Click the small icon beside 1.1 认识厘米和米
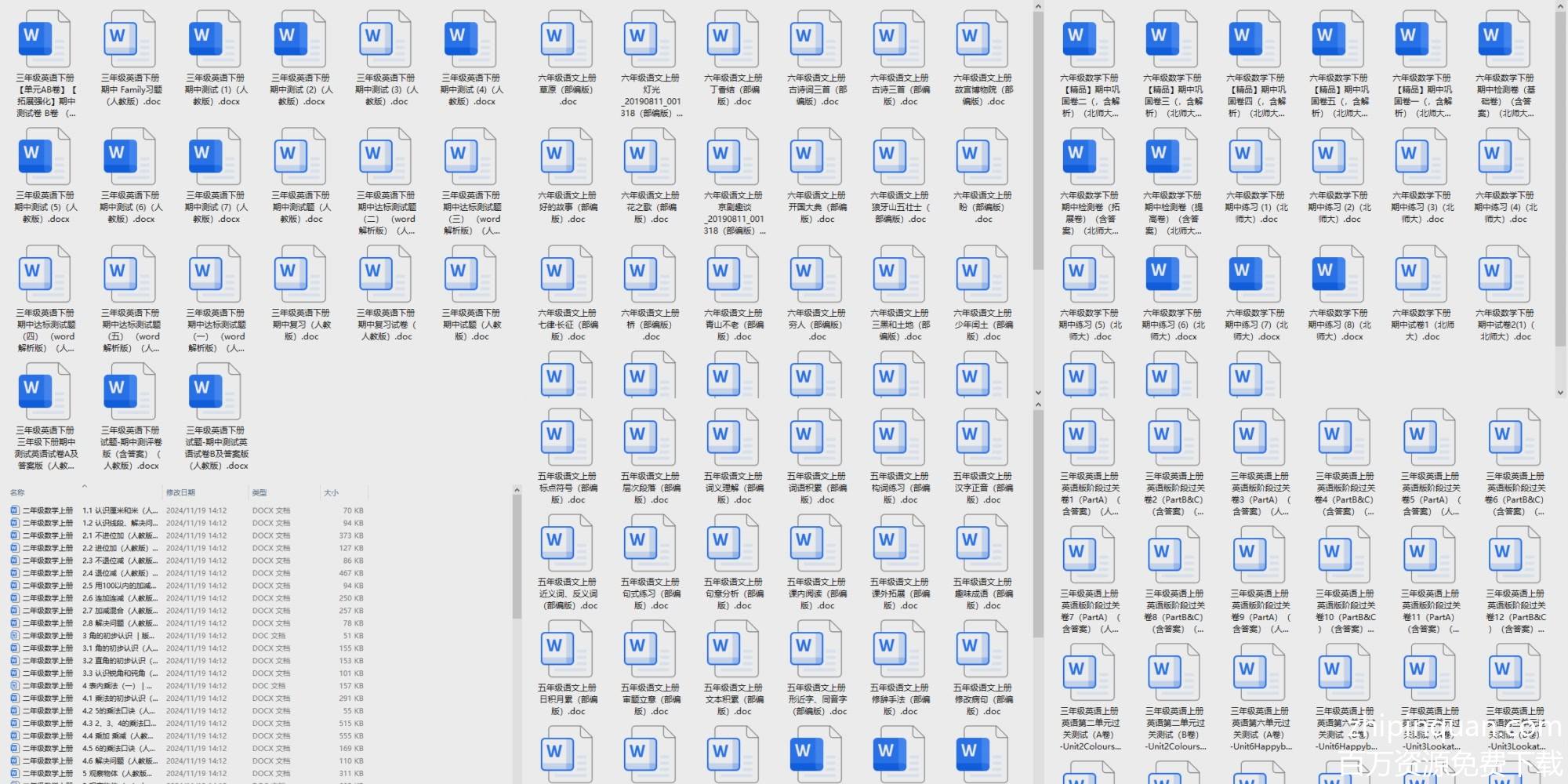The height and width of the screenshot is (784, 1568). pos(15,510)
